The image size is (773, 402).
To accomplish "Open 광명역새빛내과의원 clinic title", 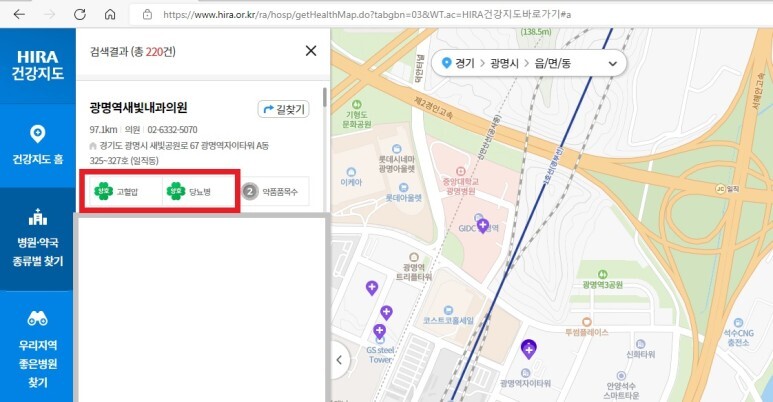I will pyautogui.click(x=138, y=108).
